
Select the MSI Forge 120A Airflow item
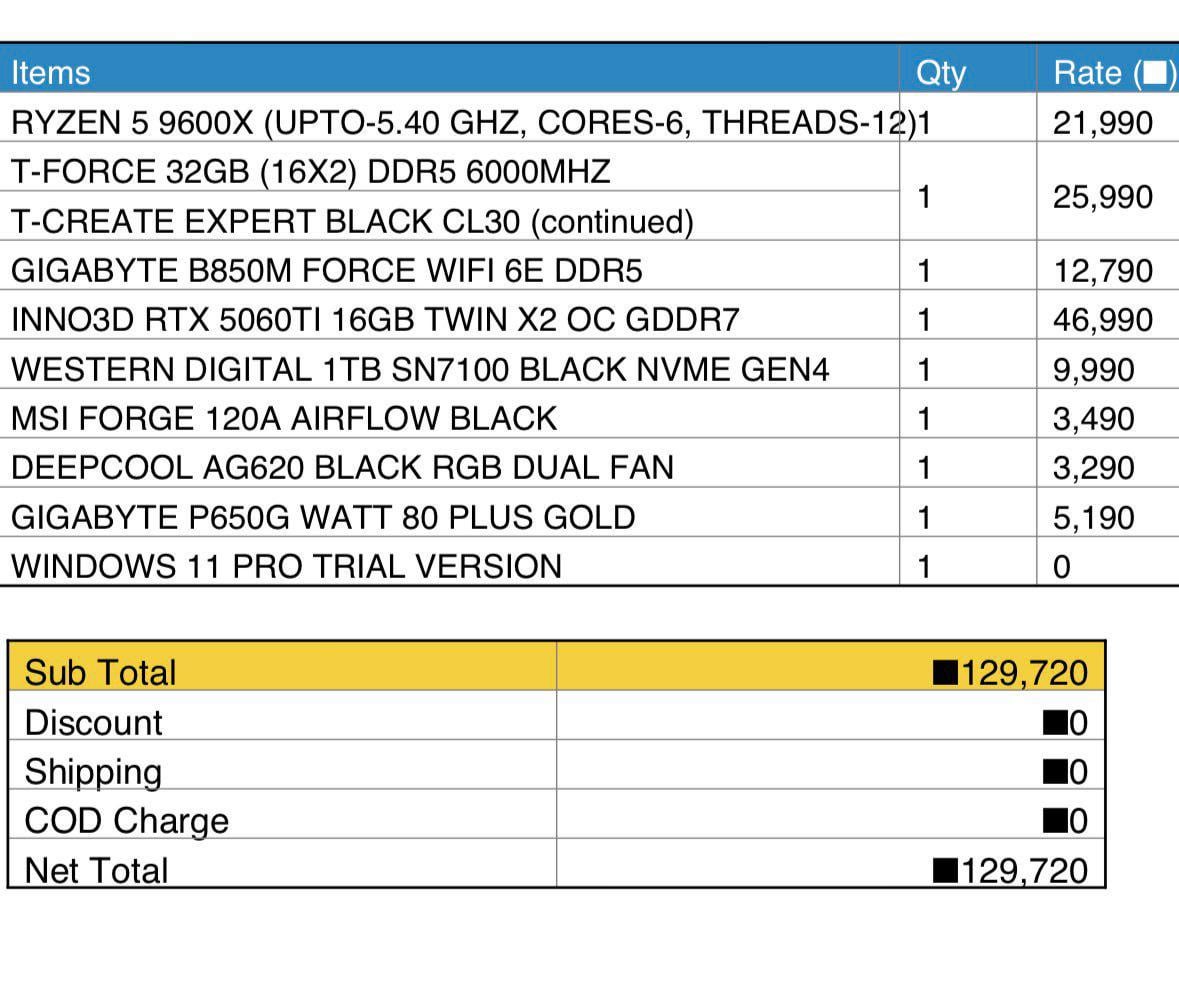point(284,418)
